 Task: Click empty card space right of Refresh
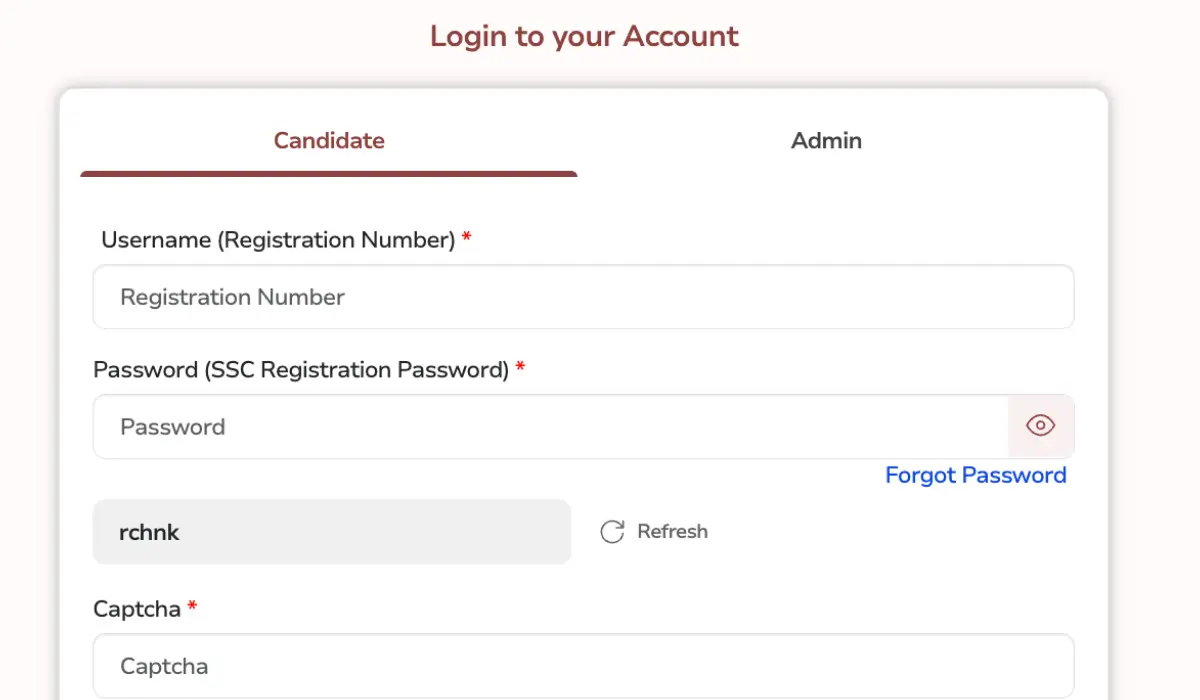point(900,532)
